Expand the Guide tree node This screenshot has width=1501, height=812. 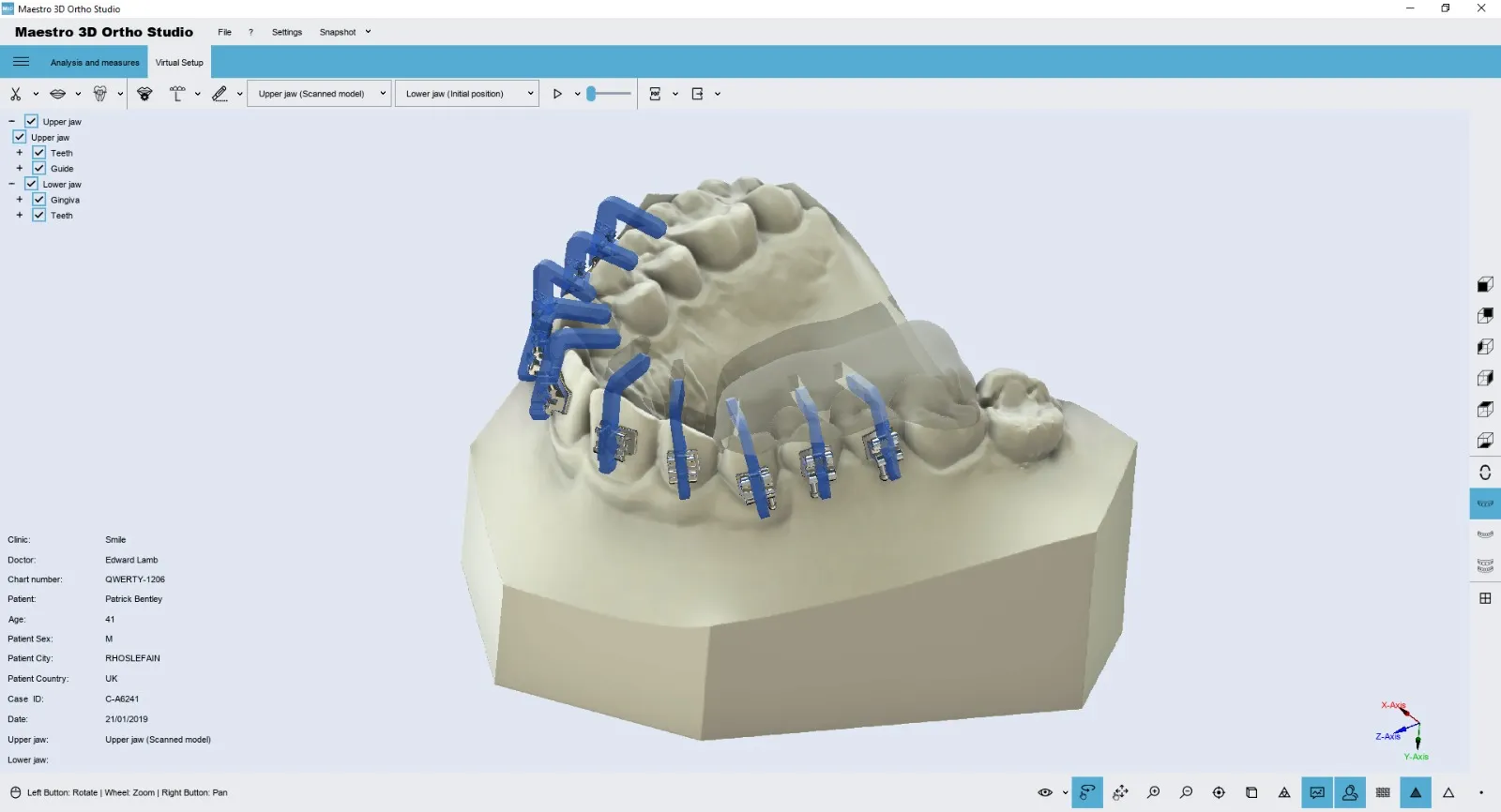pos(19,169)
